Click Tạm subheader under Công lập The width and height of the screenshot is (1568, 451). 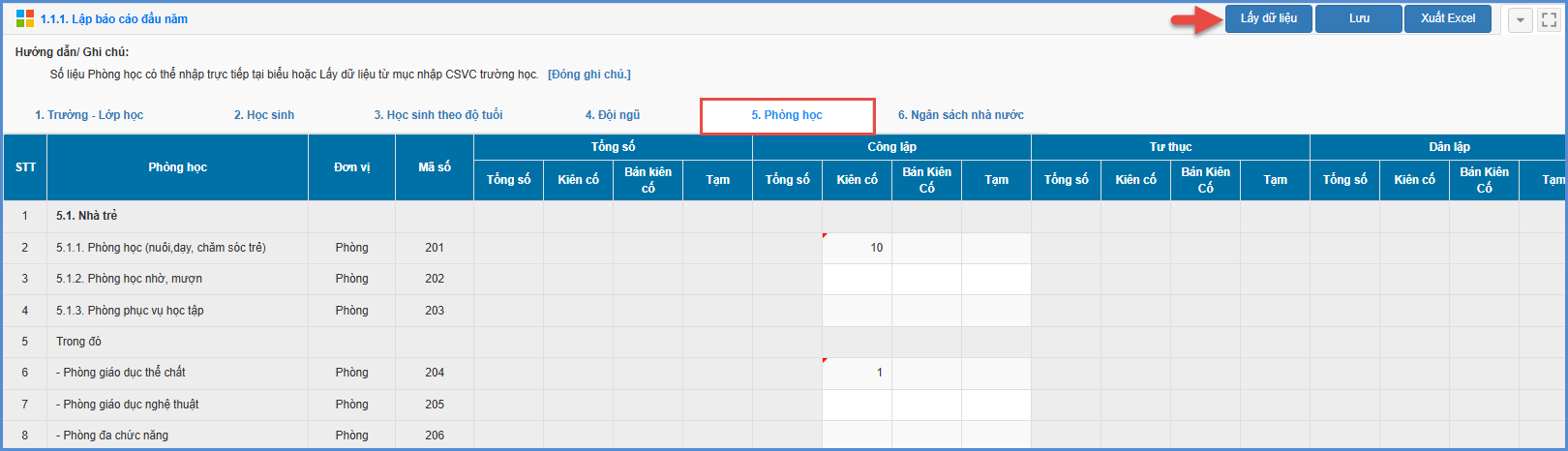(996, 180)
